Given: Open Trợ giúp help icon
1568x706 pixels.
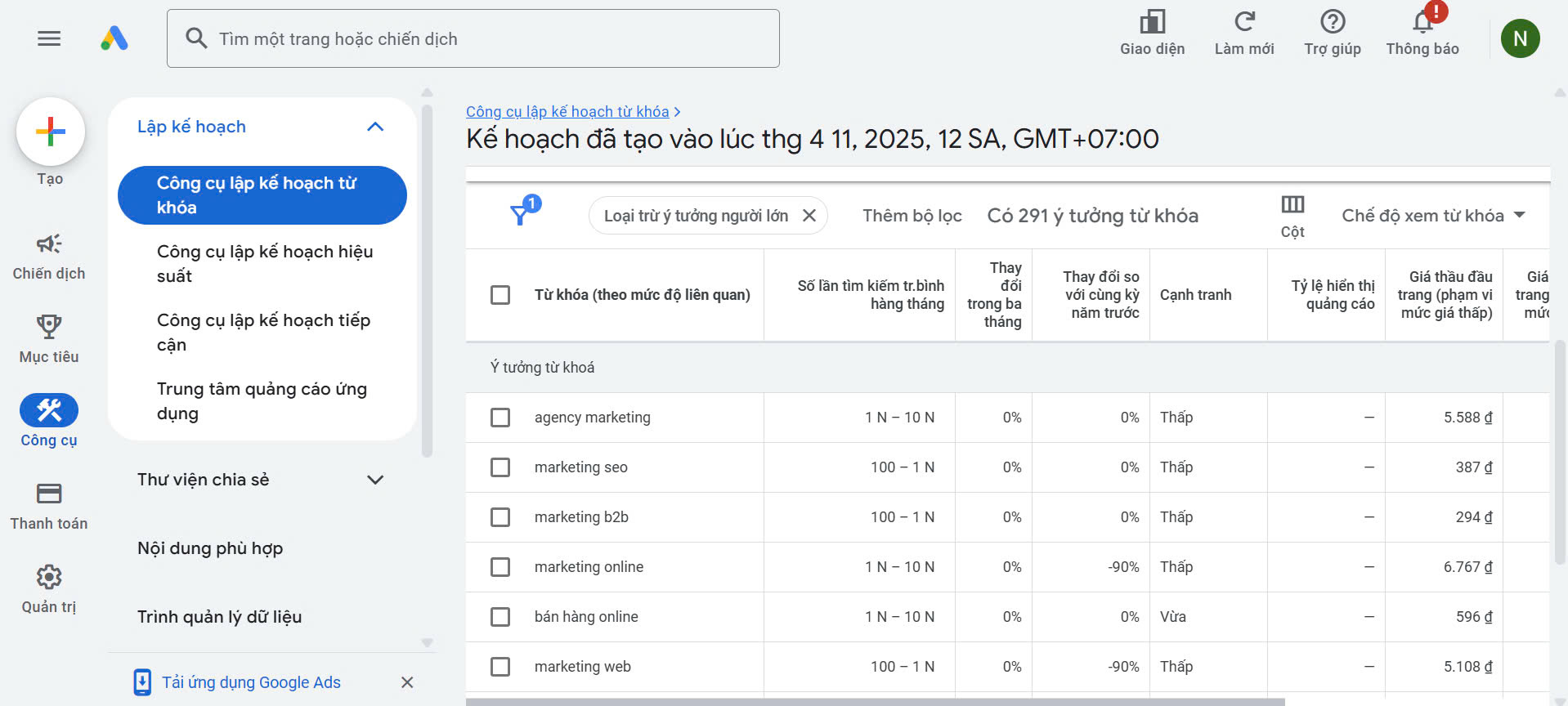Looking at the screenshot, I should pyautogui.click(x=1332, y=23).
